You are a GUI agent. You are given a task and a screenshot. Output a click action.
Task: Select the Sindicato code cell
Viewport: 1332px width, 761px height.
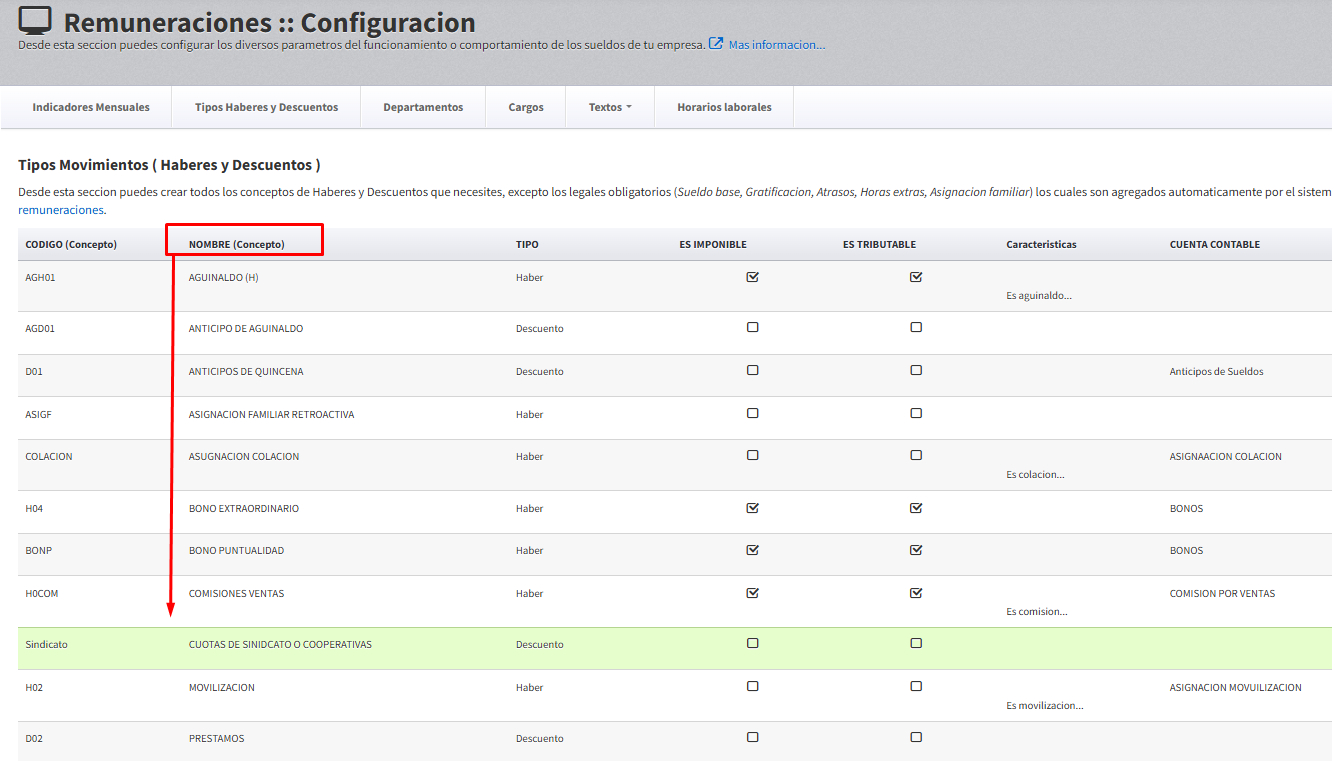coord(46,645)
